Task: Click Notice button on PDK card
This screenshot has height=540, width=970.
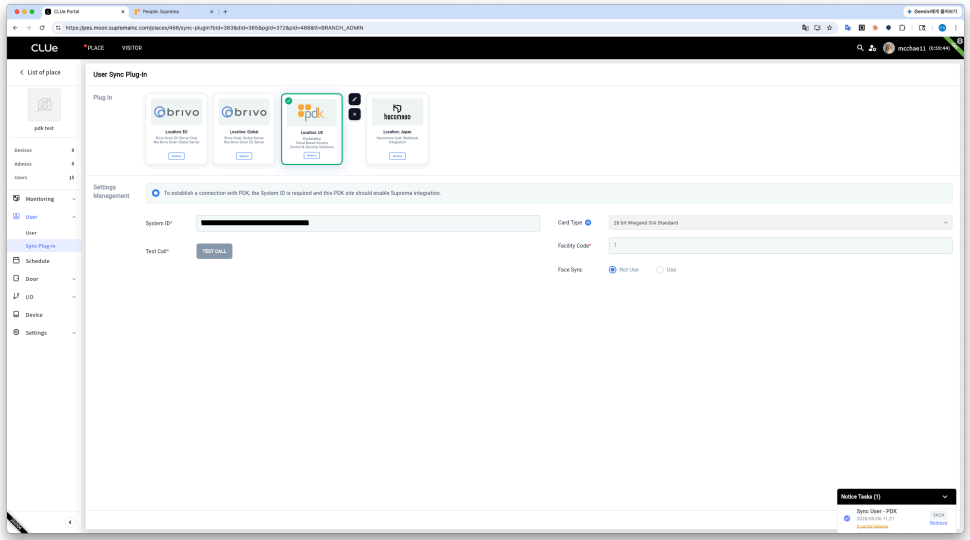Action: coord(312,155)
